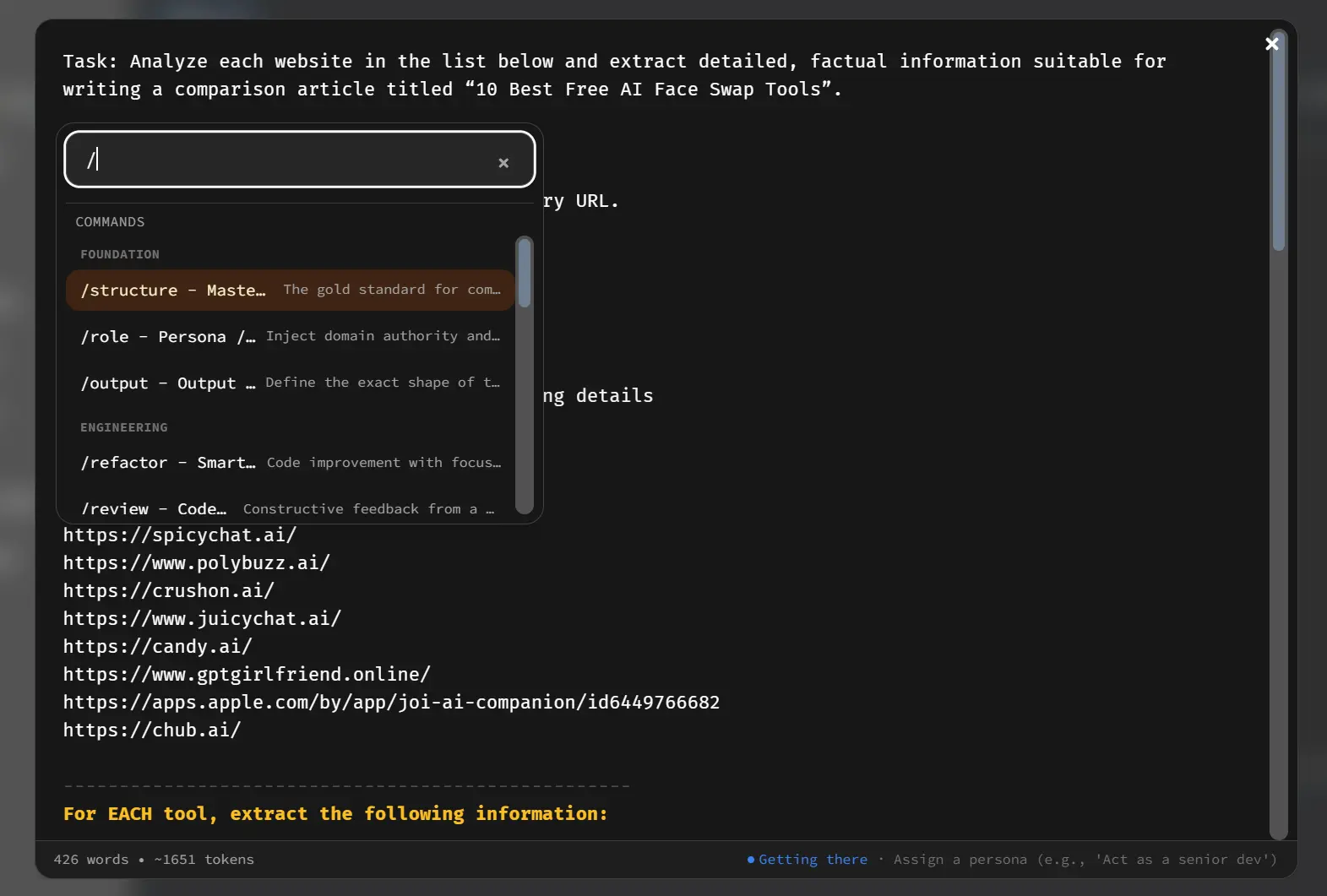Clear the slash command search field
1327x896 pixels.
click(x=503, y=163)
